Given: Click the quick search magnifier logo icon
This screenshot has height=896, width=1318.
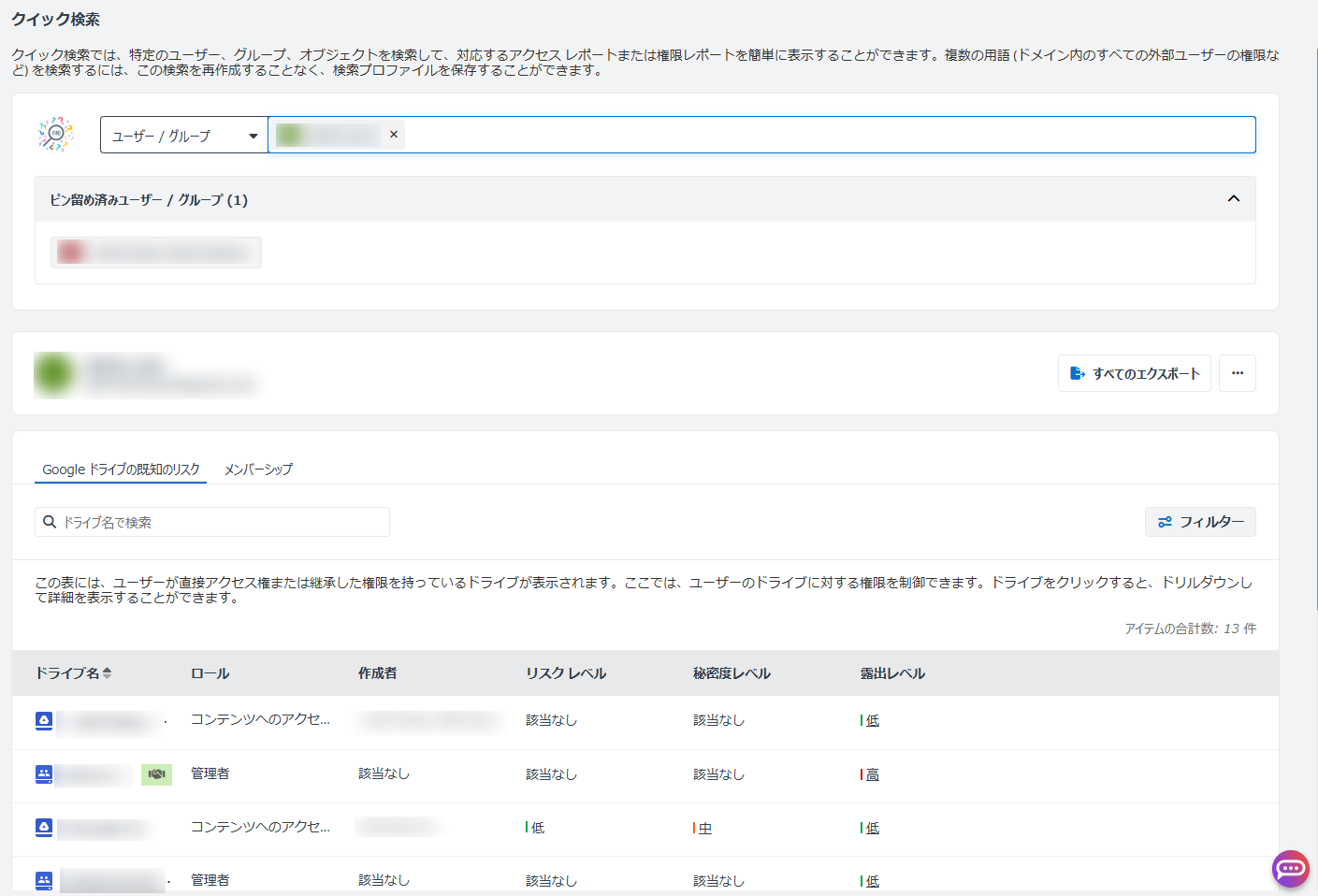Looking at the screenshot, I should click(x=56, y=135).
